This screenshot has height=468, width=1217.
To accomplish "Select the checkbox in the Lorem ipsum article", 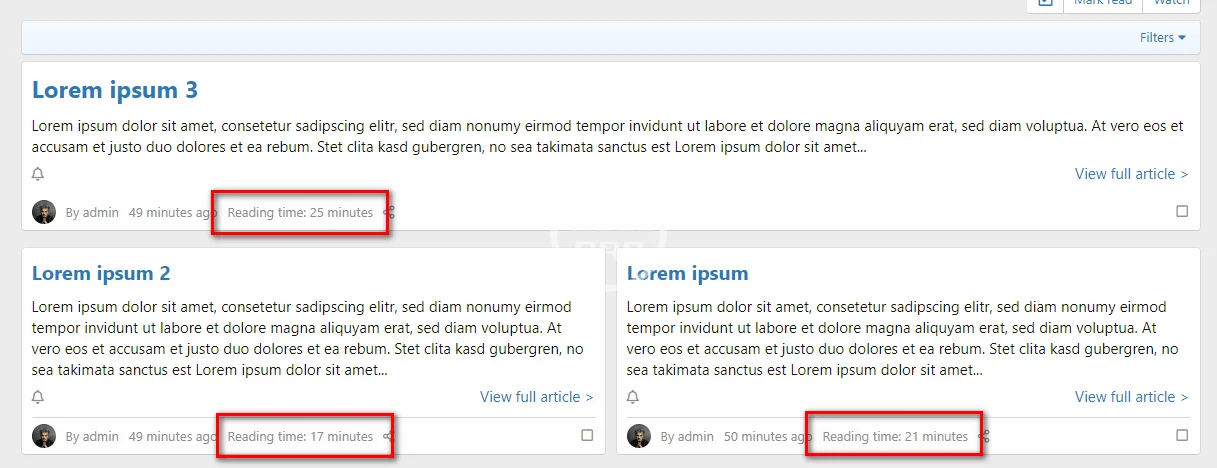I will tap(1182, 435).
